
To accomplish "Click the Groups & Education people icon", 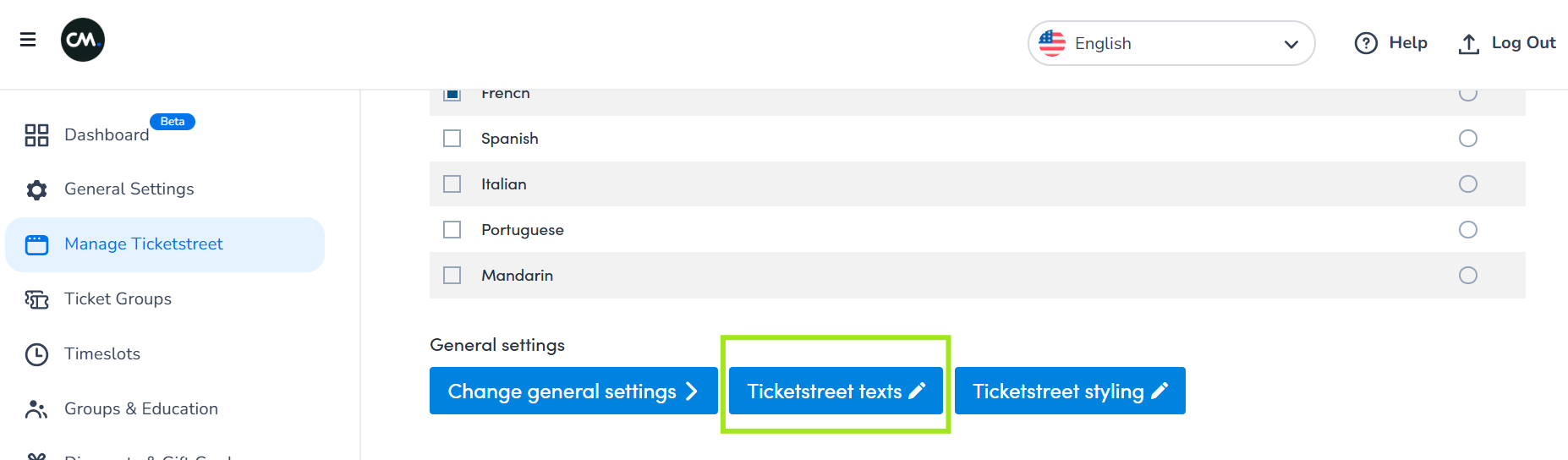I will tap(36, 409).
